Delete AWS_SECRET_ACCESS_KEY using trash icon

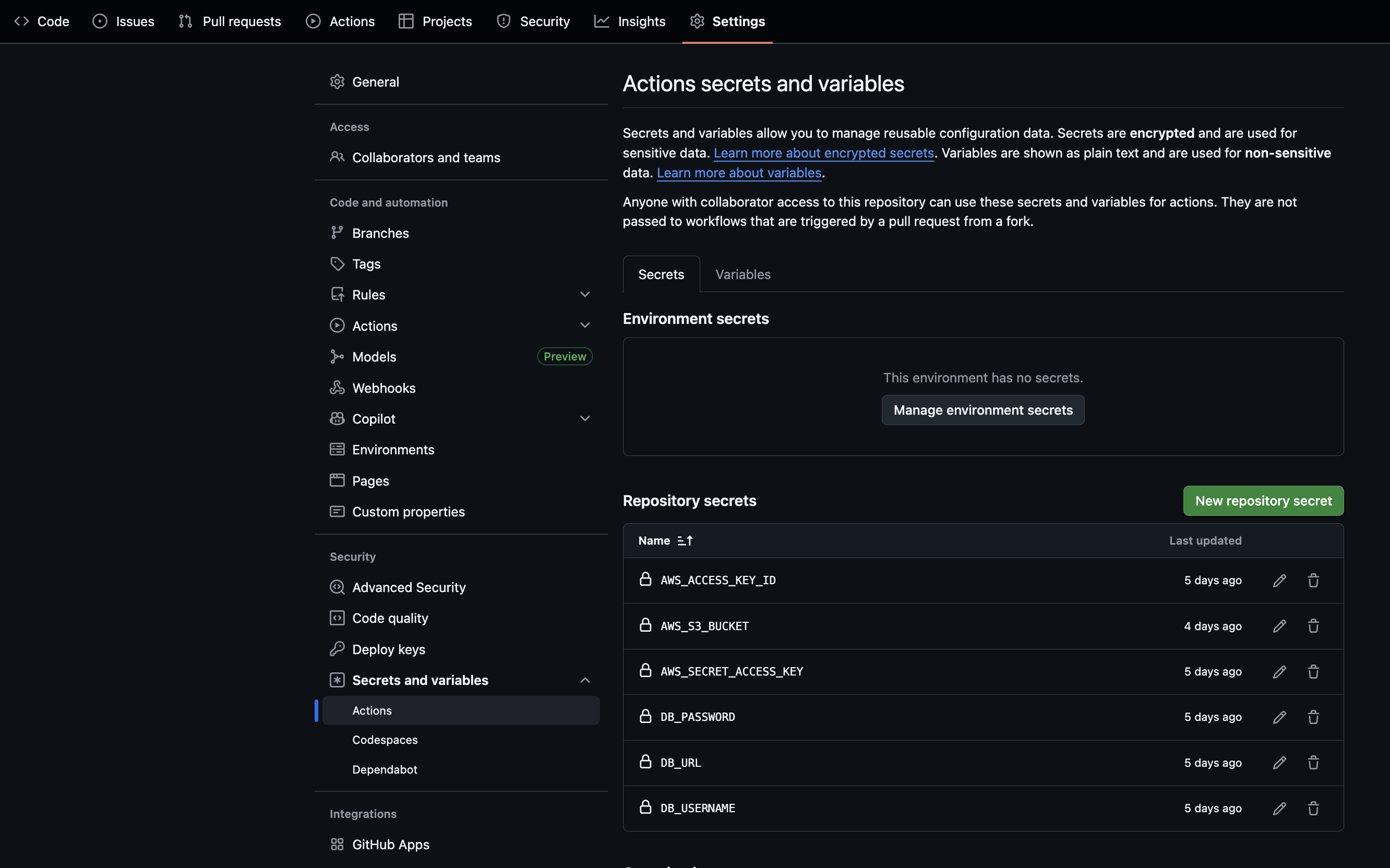[1313, 672]
